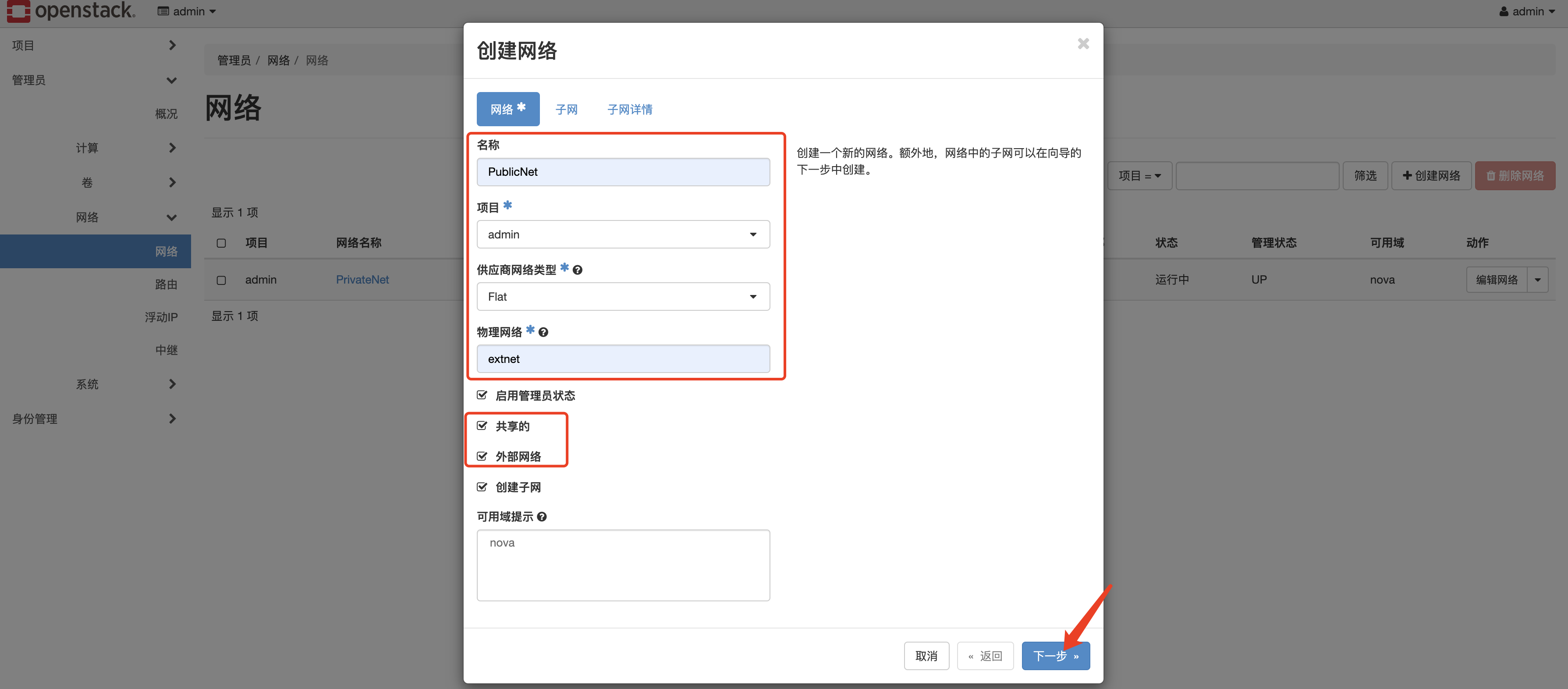The image size is (1568, 689).
Task: Click inside the 名称 input field
Action: [623, 172]
